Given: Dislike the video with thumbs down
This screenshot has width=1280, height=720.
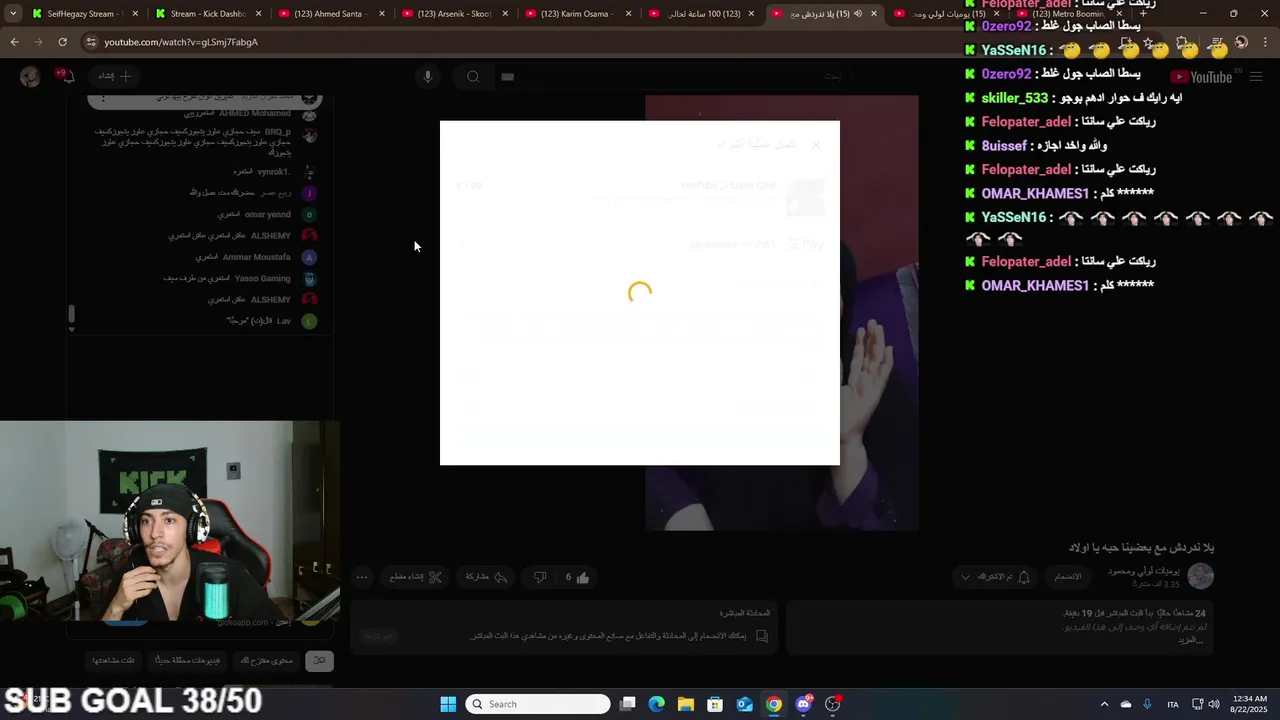Looking at the screenshot, I should click(540, 577).
